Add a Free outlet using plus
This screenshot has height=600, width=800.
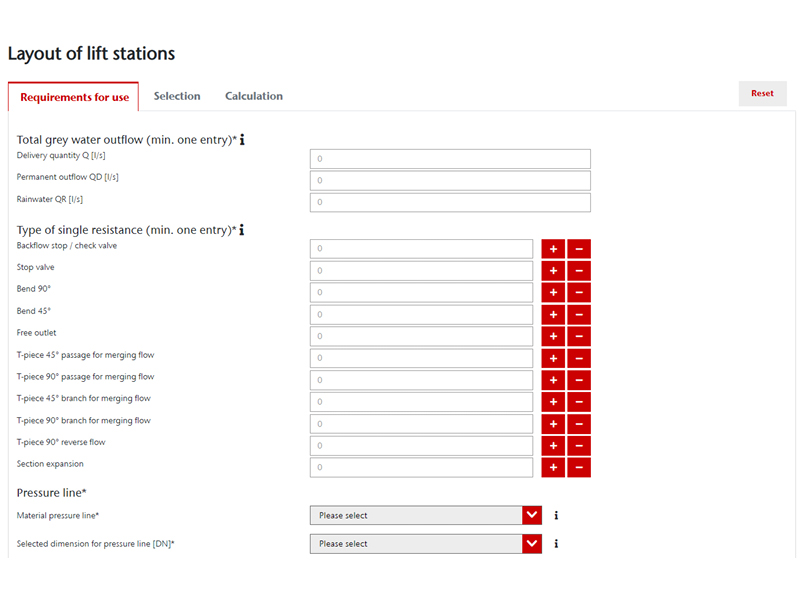pos(553,336)
